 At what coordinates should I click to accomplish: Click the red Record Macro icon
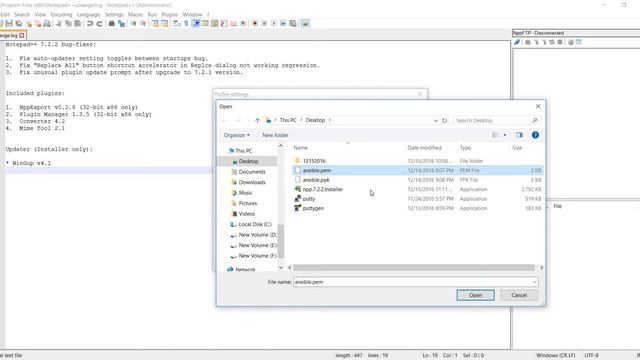pos(255,24)
